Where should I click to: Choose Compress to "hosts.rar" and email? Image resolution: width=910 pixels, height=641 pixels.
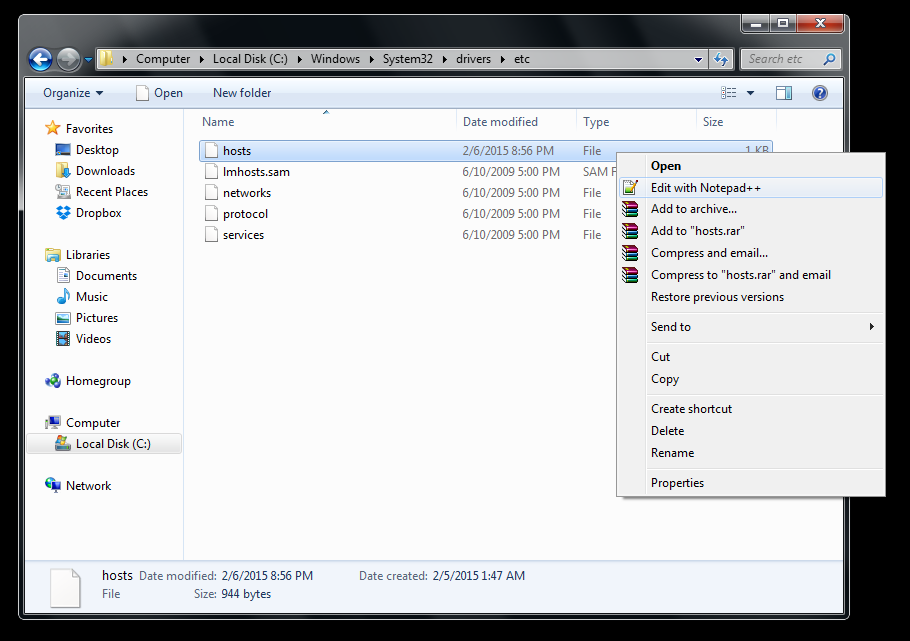pos(750,275)
